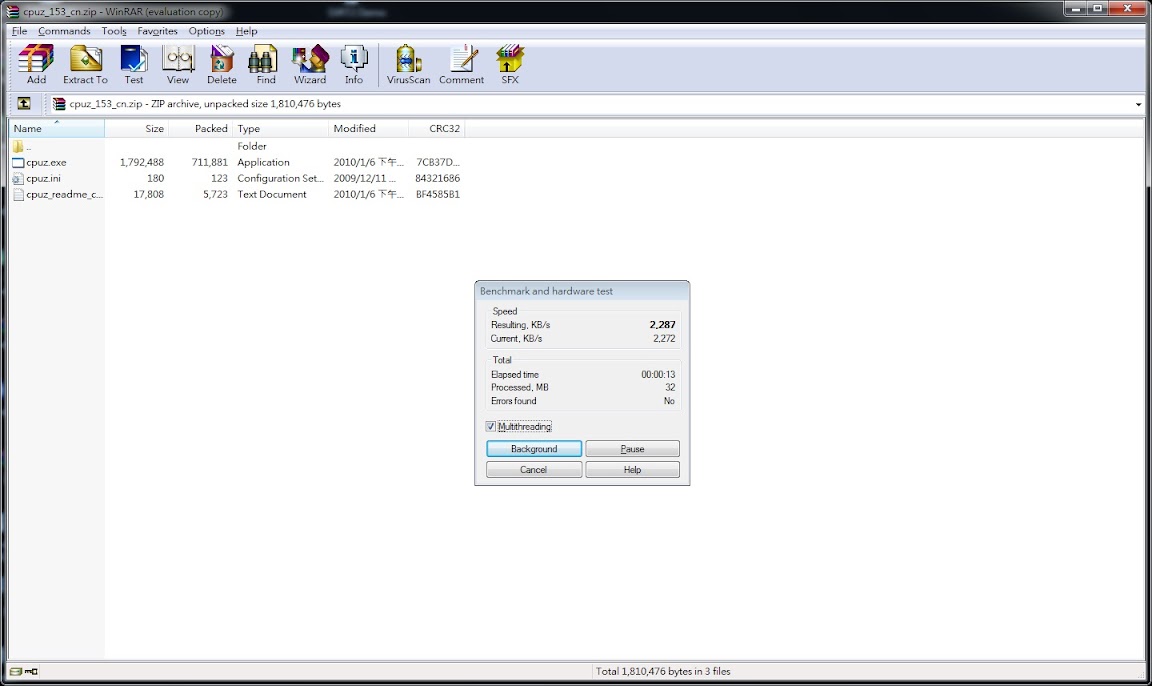This screenshot has height=686, width=1152.
Task: Click the Comment toolbar icon
Action: [462, 59]
